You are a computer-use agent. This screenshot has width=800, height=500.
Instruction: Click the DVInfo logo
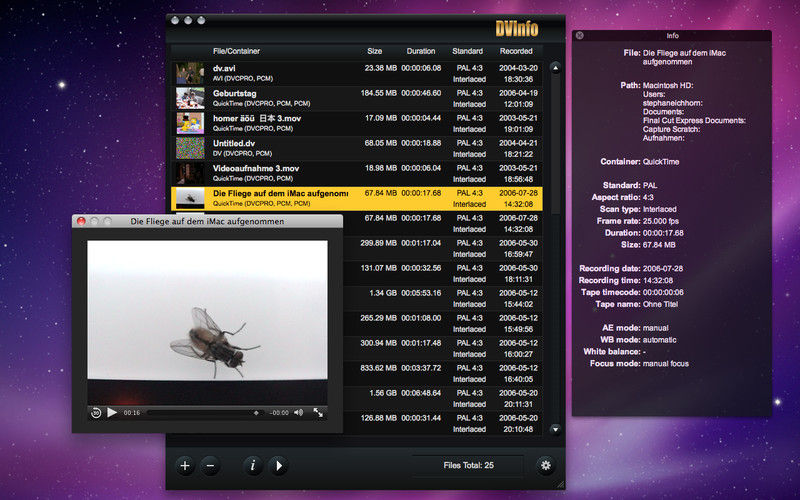[x=516, y=29]
